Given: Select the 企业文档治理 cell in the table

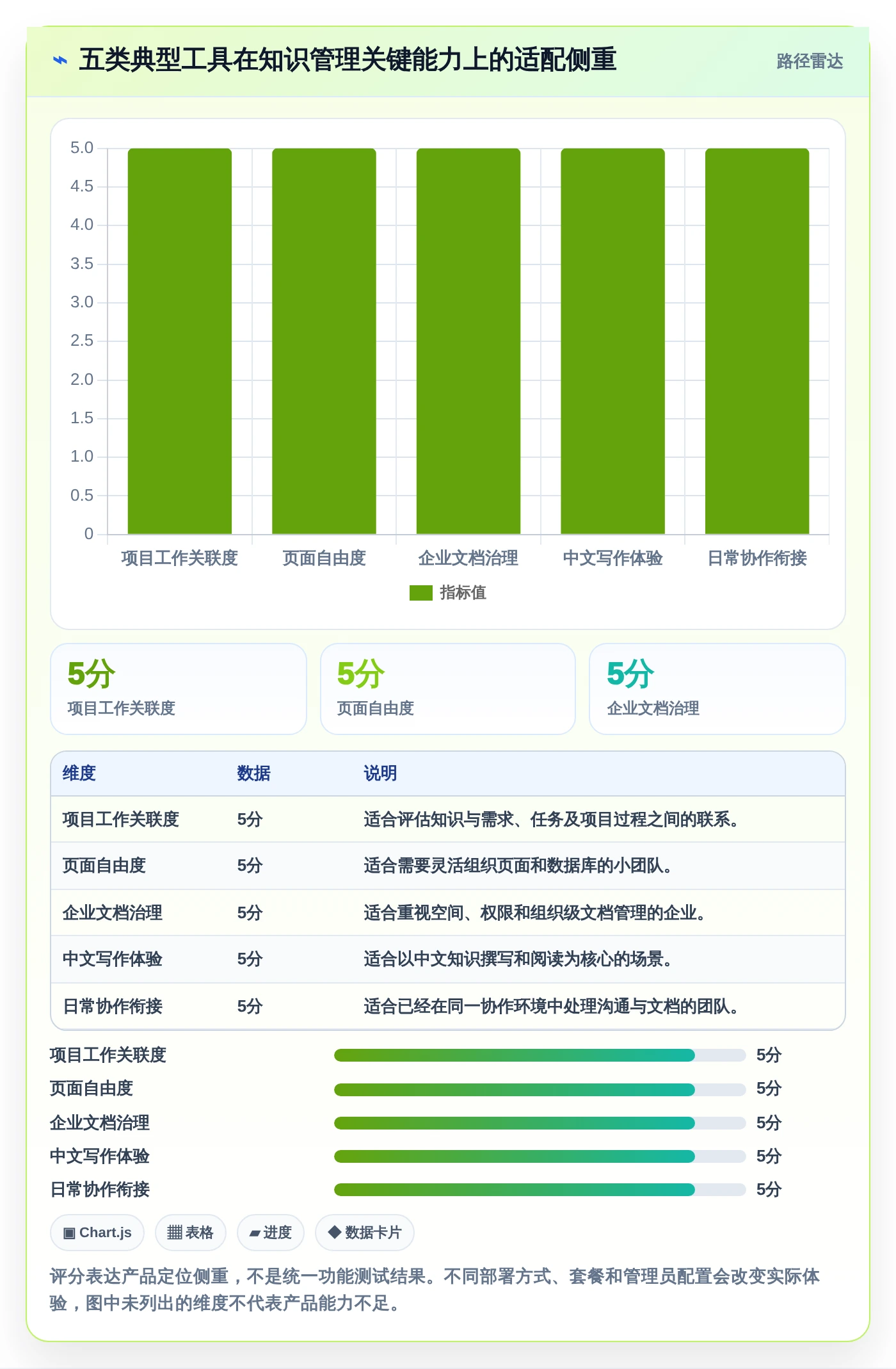Looking at the screenshot, I should point(113,913).
